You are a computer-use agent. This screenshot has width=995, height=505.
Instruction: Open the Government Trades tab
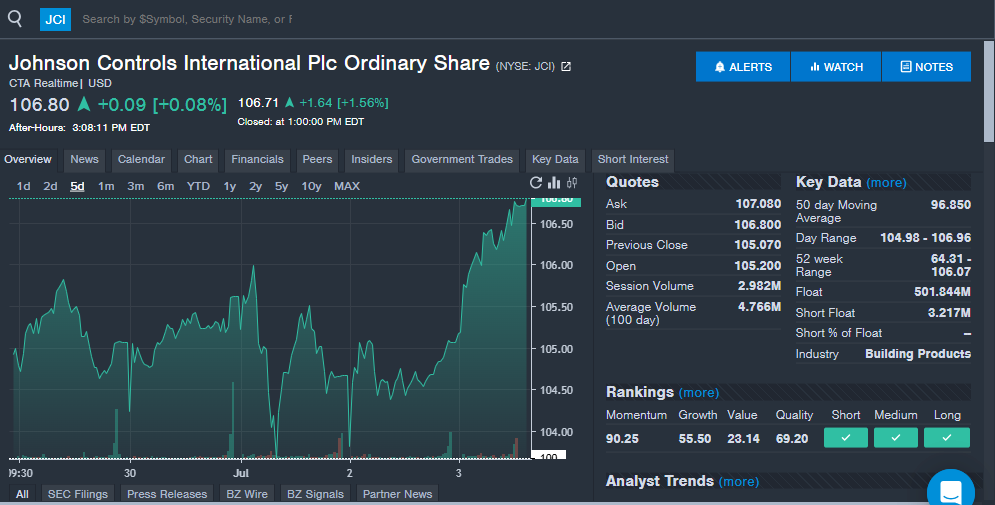point(462,160)
